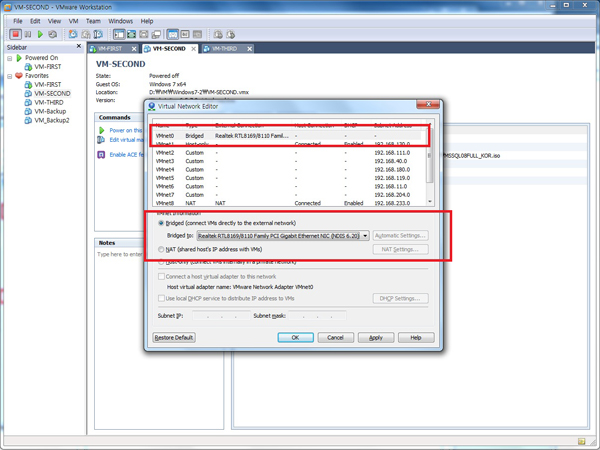Click the status bar icon at bottom right

[582, 441]
